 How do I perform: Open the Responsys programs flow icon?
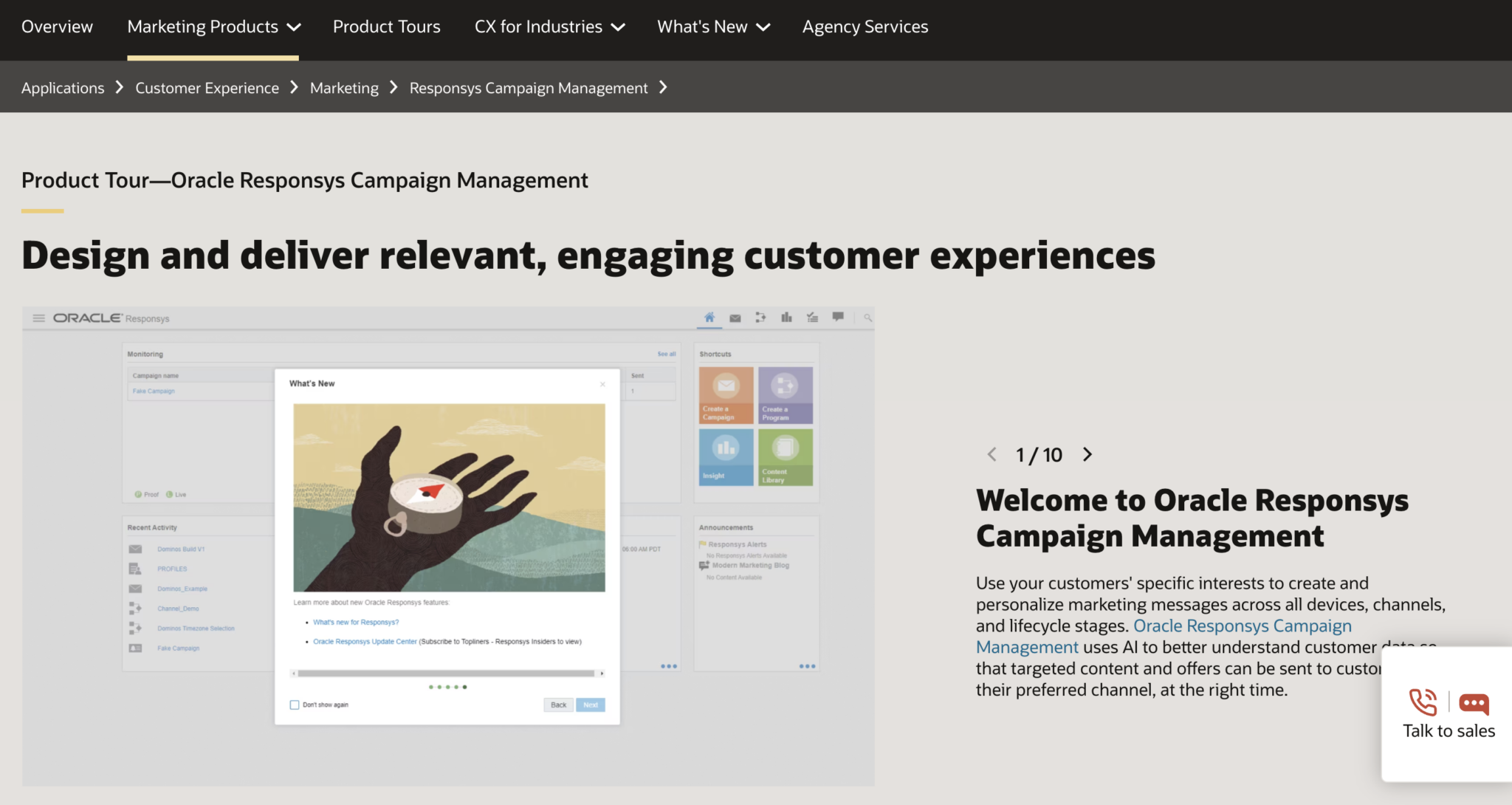point(760,318)
